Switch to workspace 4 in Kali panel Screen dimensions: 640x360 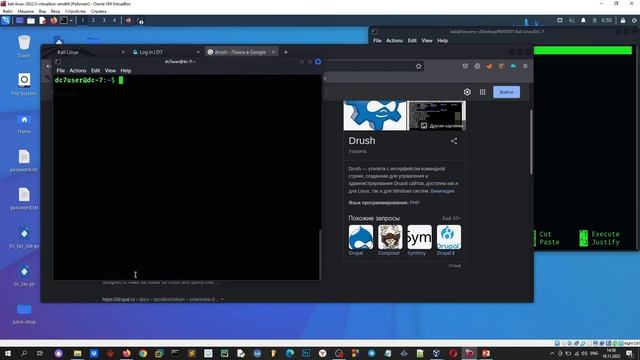click(x=114, y=20)
